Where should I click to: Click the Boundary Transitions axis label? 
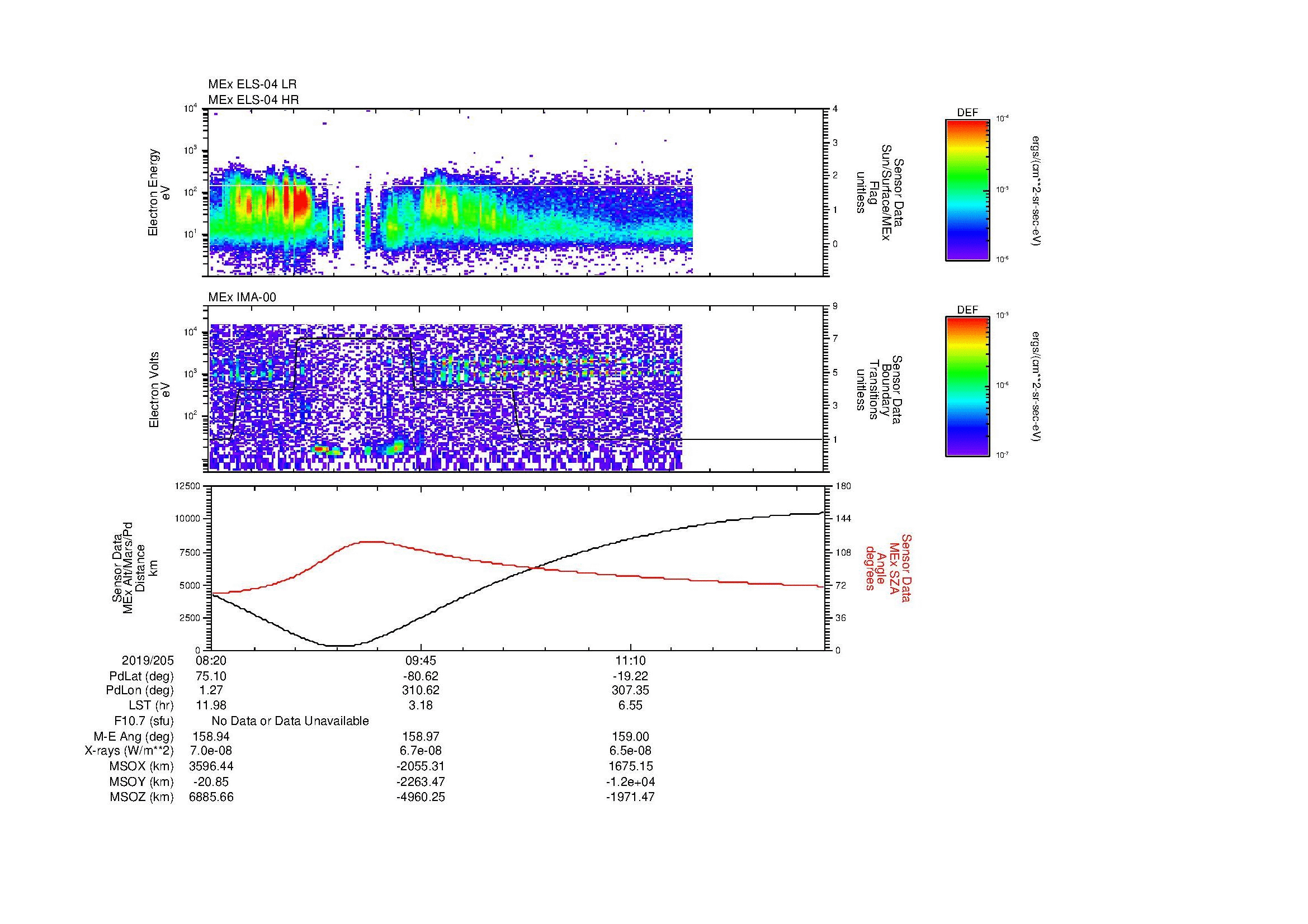879,390
